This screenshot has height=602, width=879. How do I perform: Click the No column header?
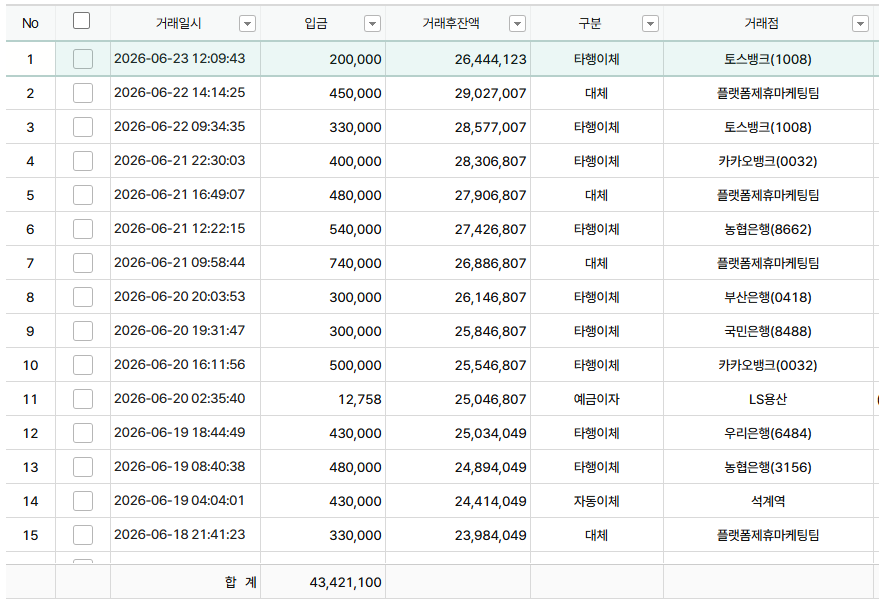[30, 24]
